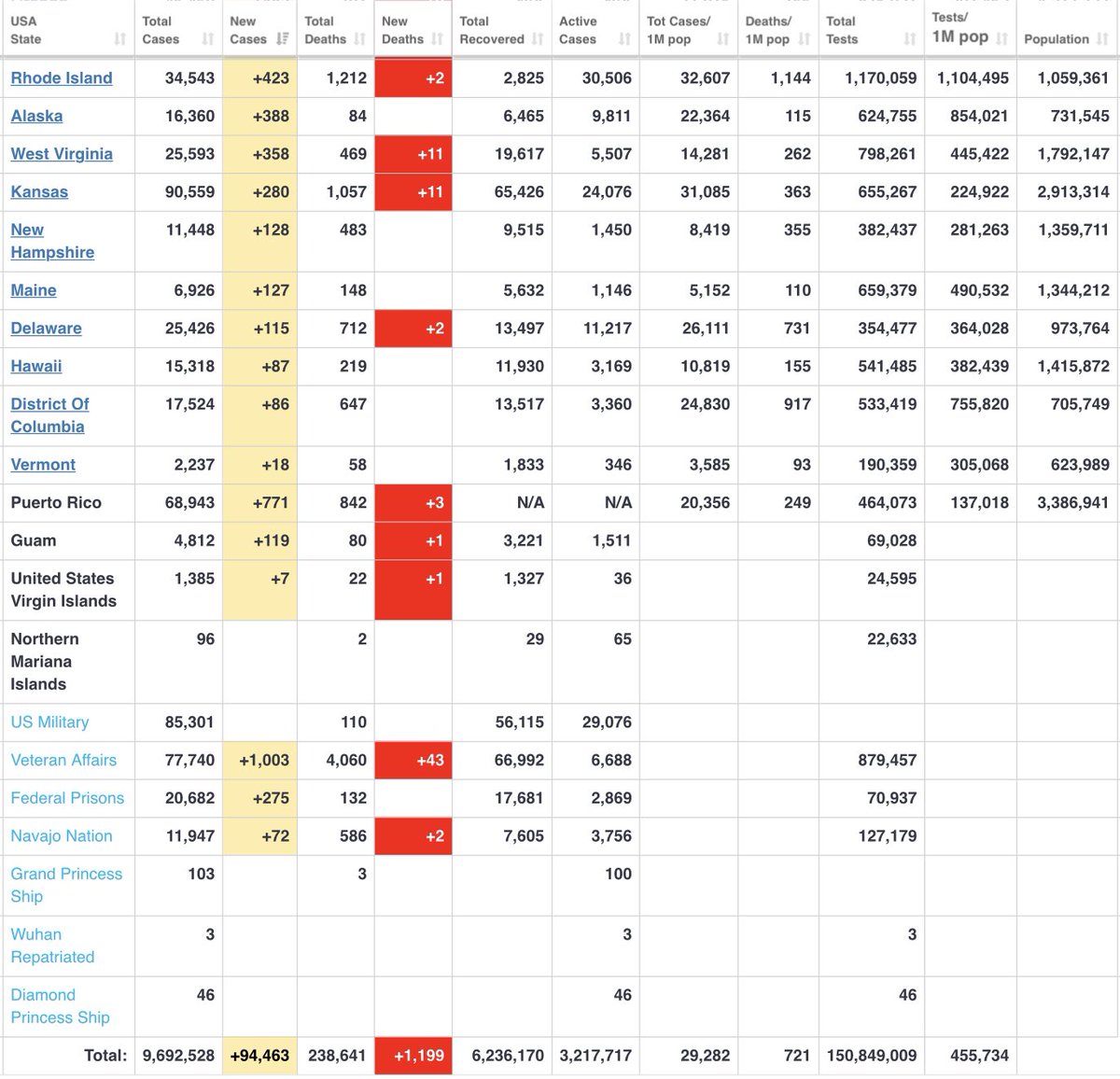Viewport: 1120px width, 1079px height.
Task: Click the USA State column header
Action: (x=67, y=29)
